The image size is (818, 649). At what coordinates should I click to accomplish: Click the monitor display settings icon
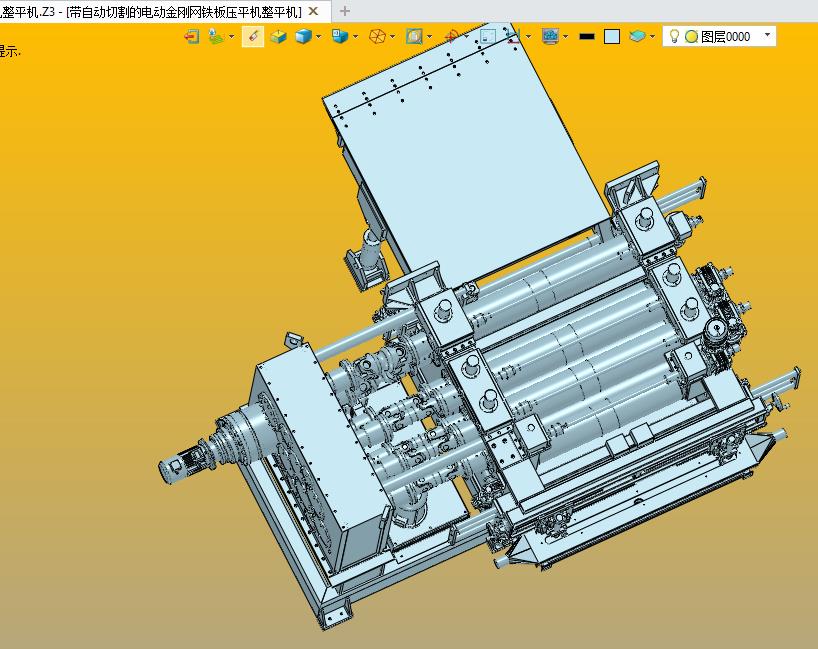(550, 37)
